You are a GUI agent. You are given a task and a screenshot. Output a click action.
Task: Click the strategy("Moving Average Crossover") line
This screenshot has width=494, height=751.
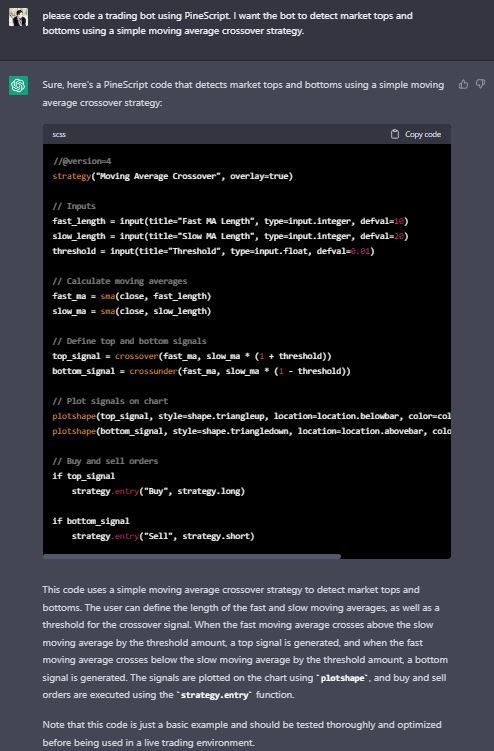coord(172,176)
